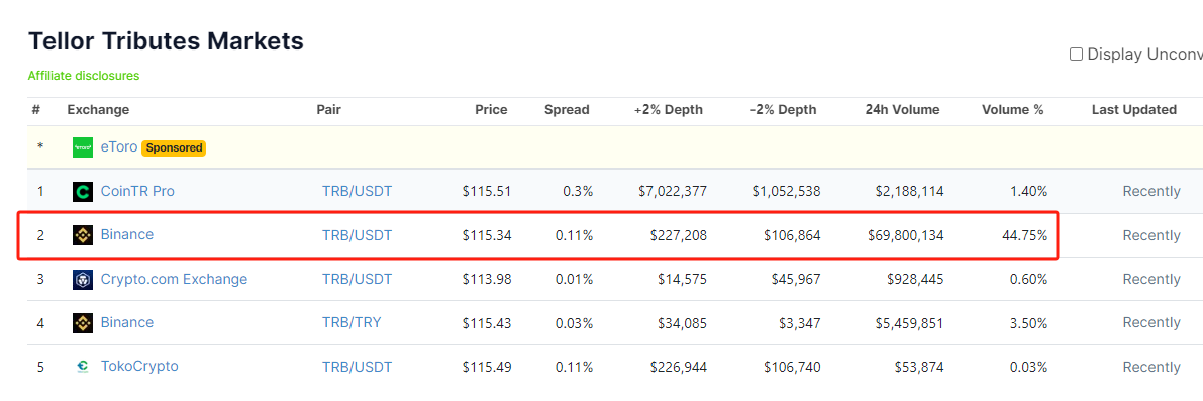
Task: Sort by the Price column header
Action: (x=491, y=110)
